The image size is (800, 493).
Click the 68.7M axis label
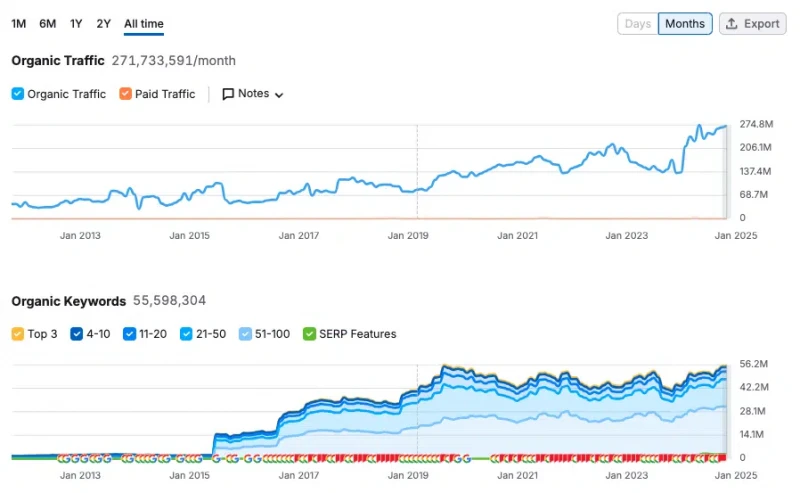pyautogui.click(x=754, y=194)
